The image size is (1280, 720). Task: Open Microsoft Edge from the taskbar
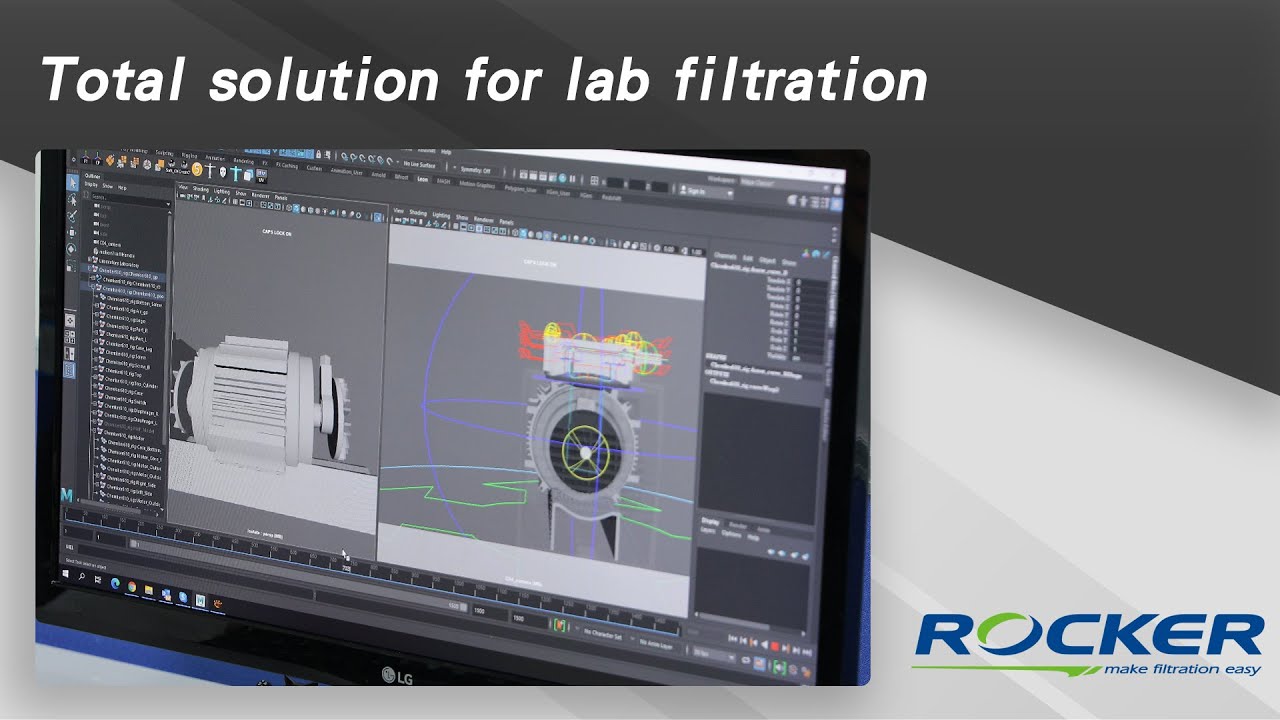point(115,583)
